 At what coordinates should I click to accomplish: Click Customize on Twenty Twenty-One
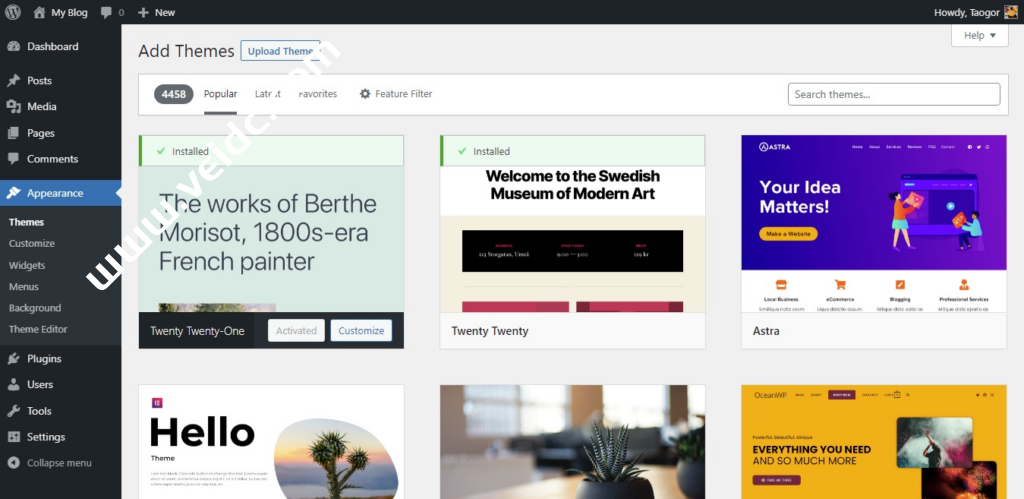coord(361,330)
